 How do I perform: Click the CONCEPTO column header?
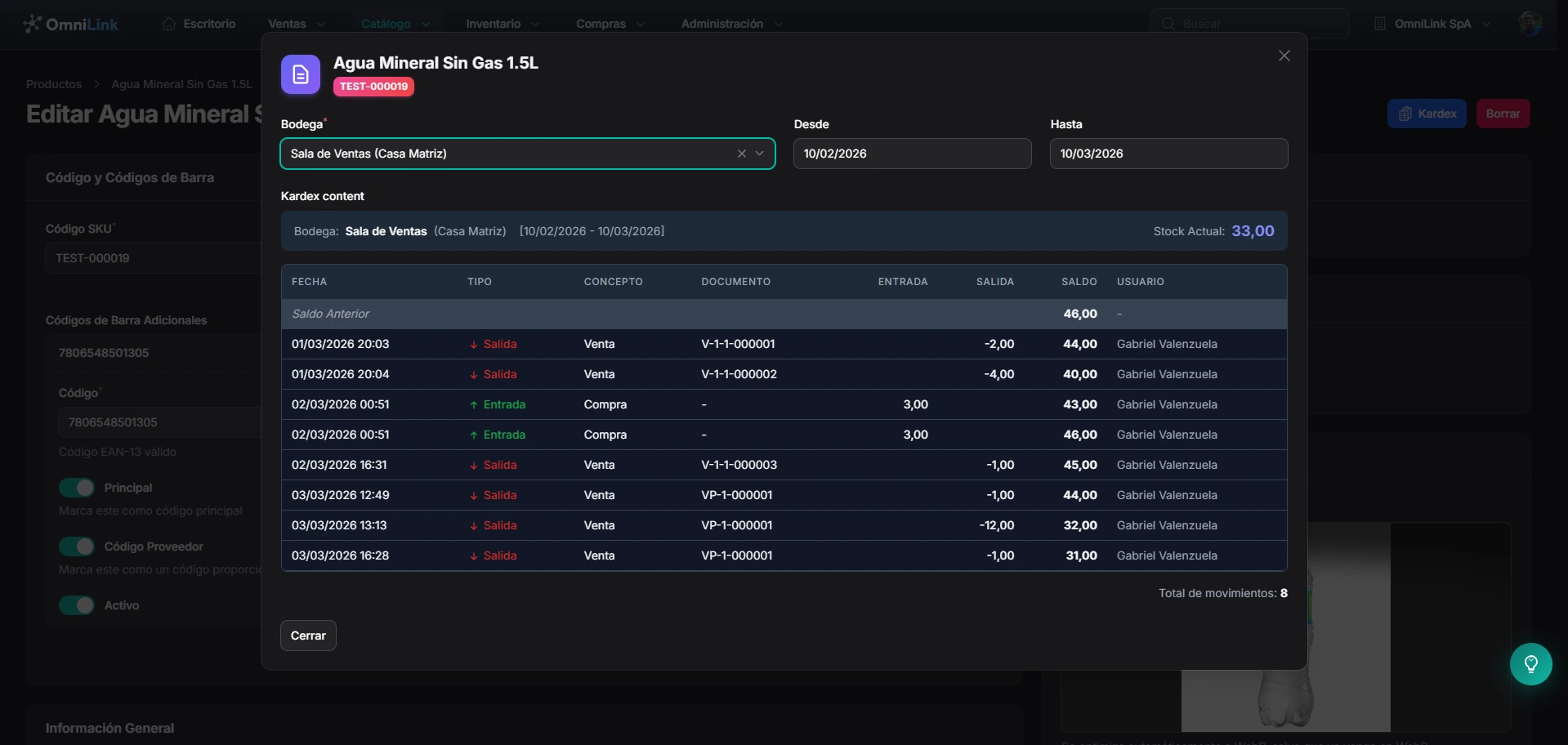pos(614,282)
